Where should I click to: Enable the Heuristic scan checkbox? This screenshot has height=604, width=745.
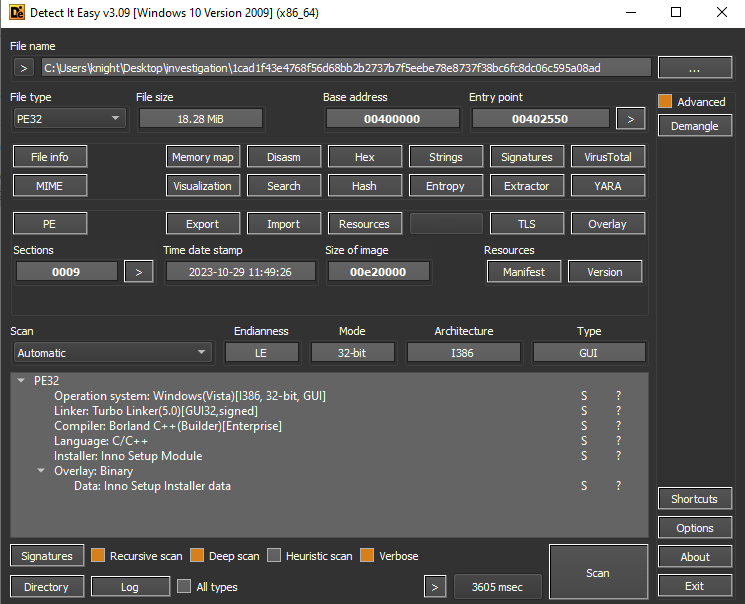274,556
